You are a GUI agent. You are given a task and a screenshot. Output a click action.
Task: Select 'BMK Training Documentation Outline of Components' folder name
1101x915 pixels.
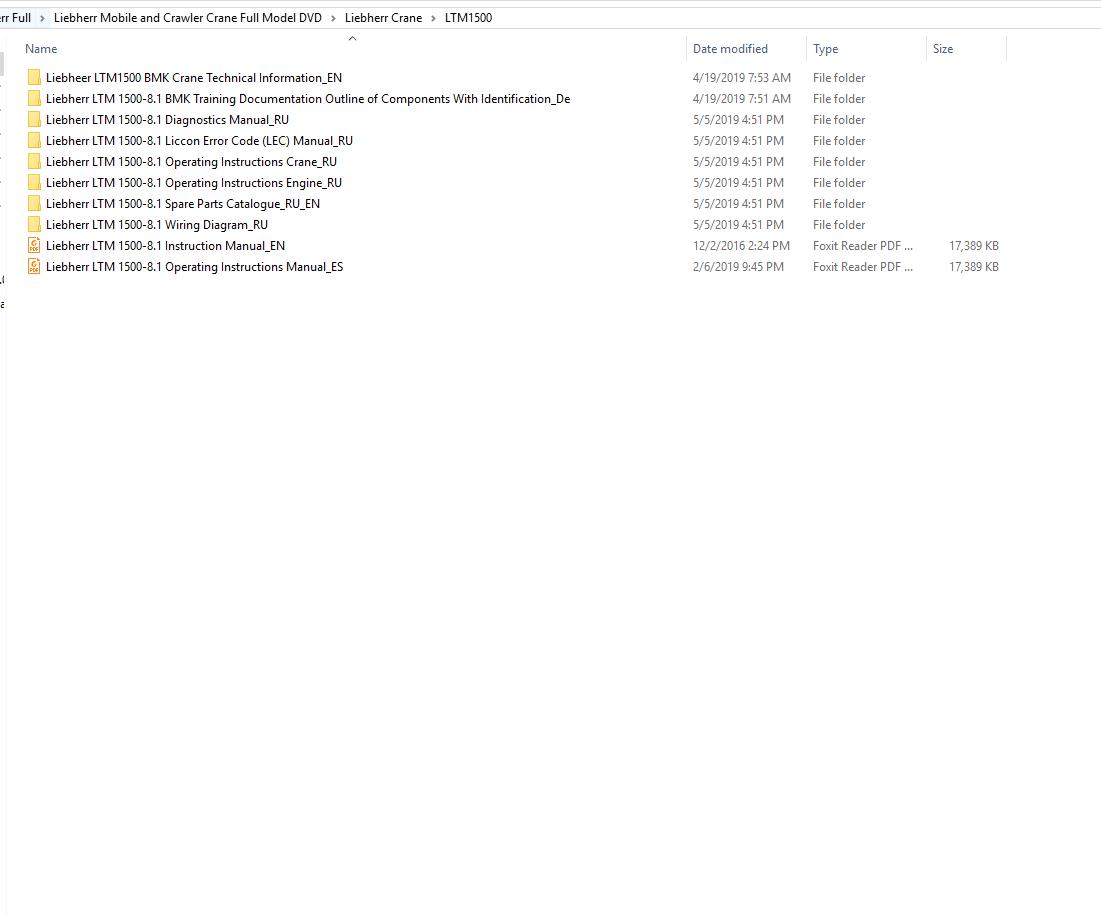308,99
